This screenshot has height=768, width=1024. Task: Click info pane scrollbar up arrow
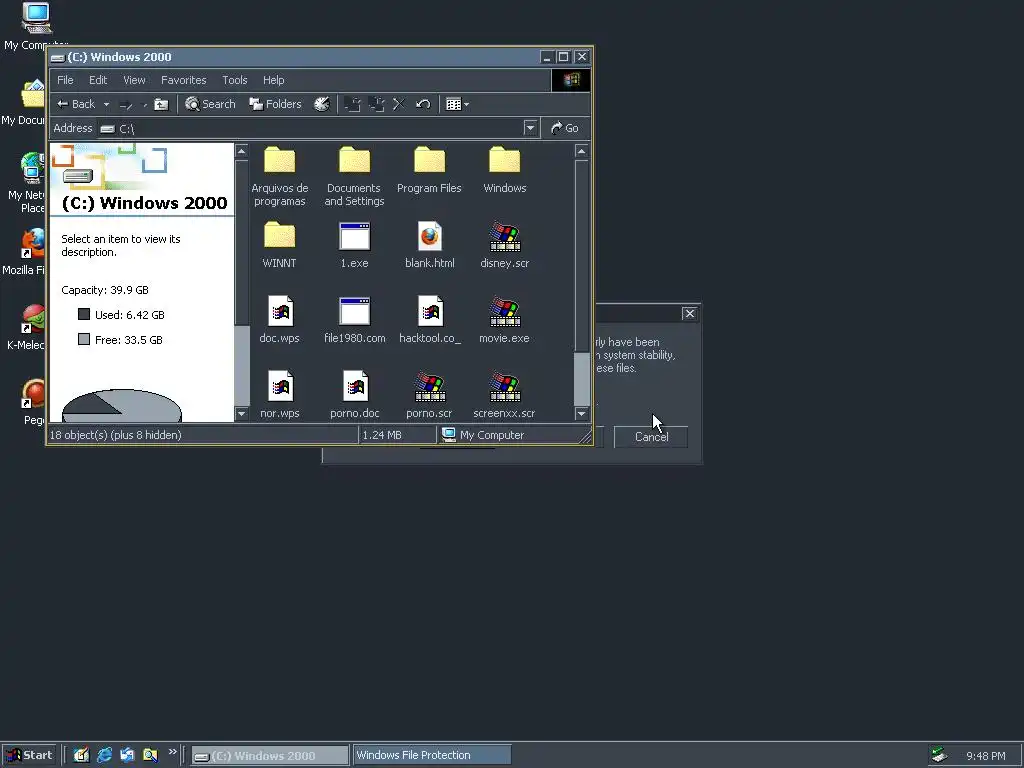(242, 152)
